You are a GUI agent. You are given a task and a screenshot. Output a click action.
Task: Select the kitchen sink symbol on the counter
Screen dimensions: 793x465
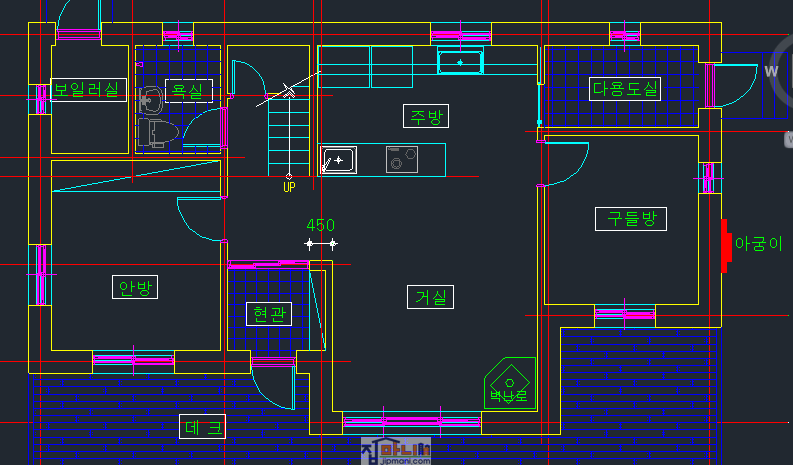tap(338, 160)
